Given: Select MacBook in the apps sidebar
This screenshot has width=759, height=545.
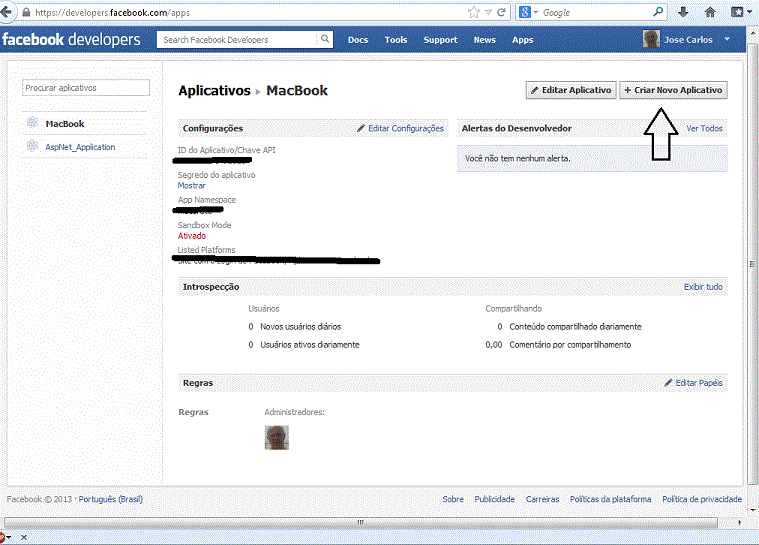Looking at the screenshot, I should click(65, 124).
